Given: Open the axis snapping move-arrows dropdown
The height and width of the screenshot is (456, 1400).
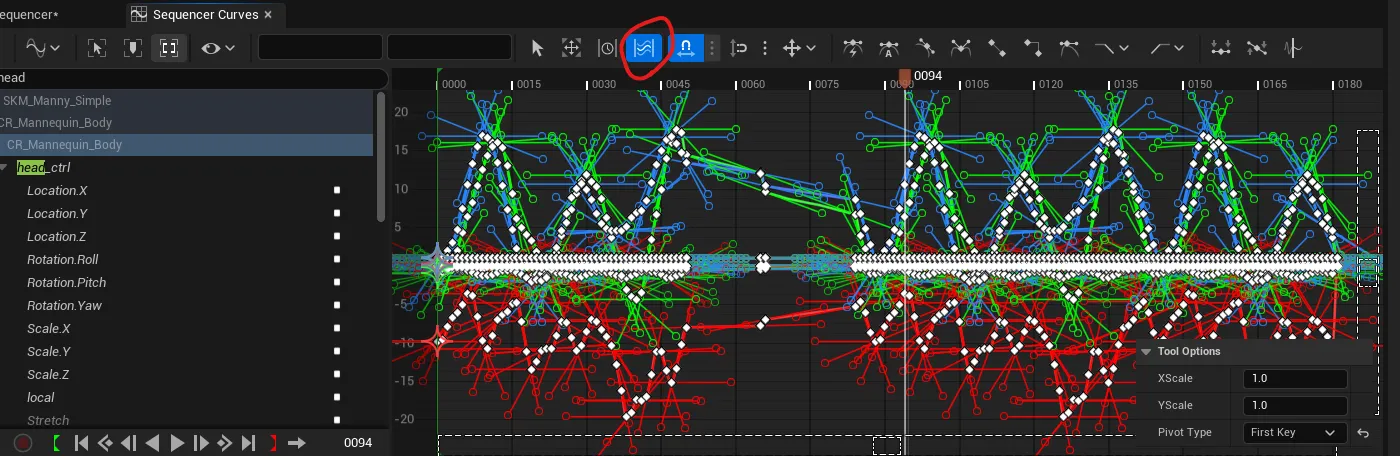Looking at the screenshot, I should 799,47.
